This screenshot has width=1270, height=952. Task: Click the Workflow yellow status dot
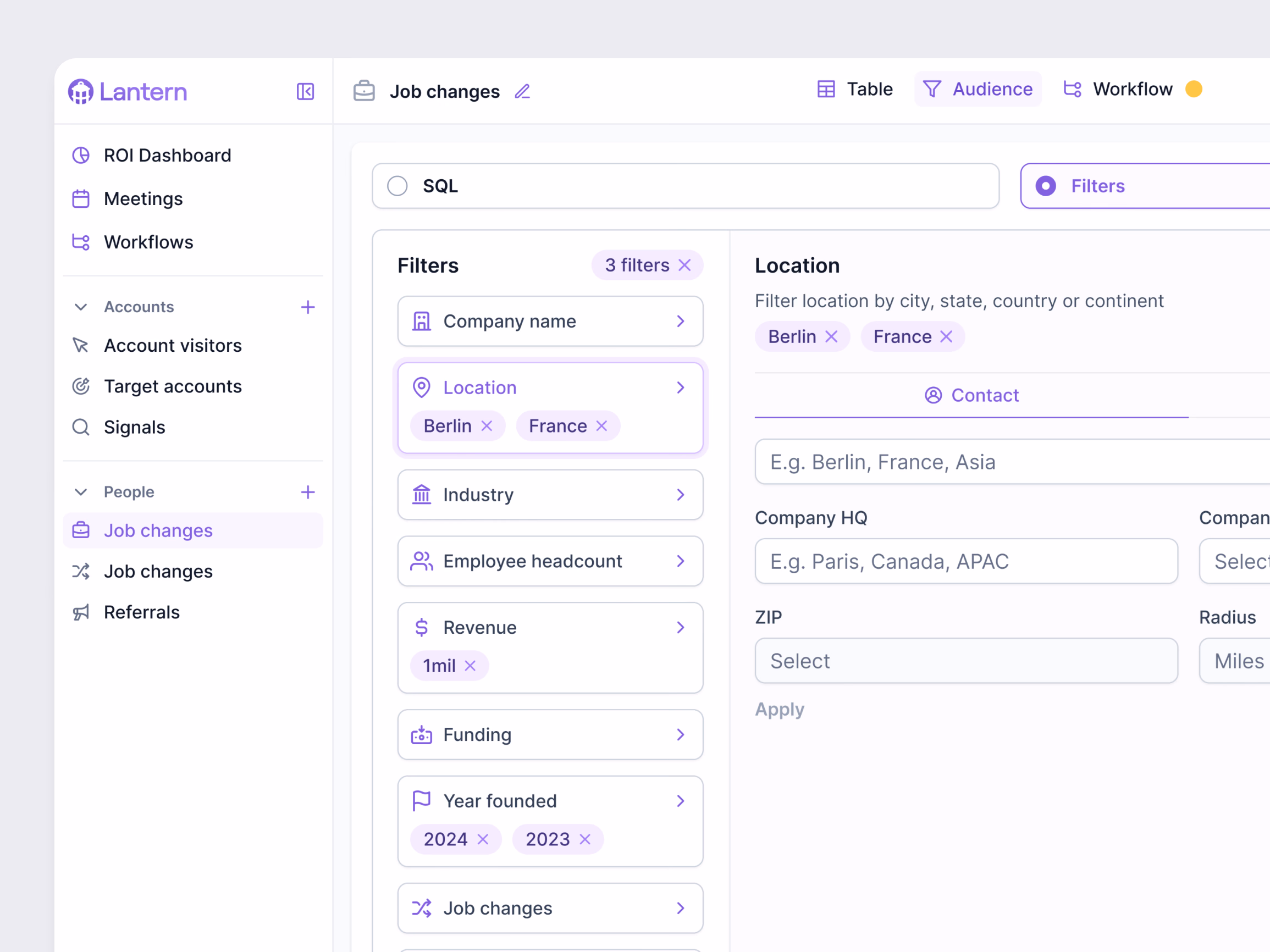(1194, 89)
